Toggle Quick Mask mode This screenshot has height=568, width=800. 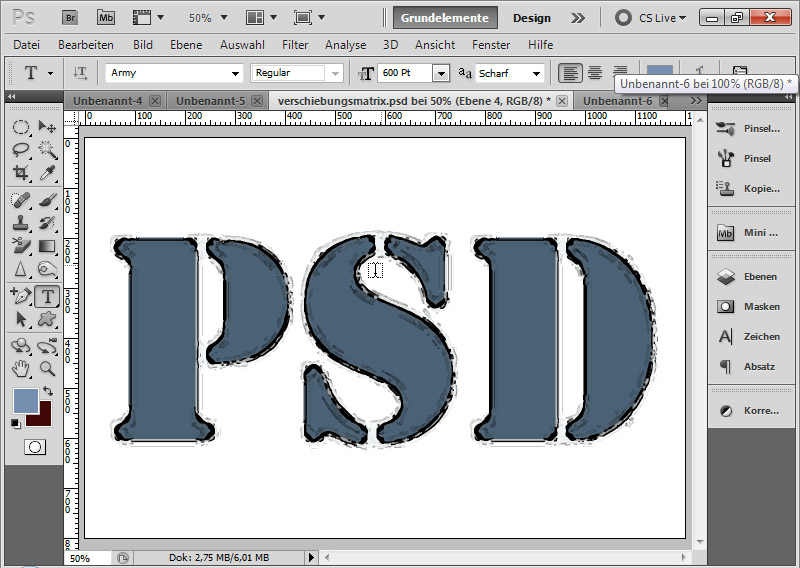(x=34, y=446)
